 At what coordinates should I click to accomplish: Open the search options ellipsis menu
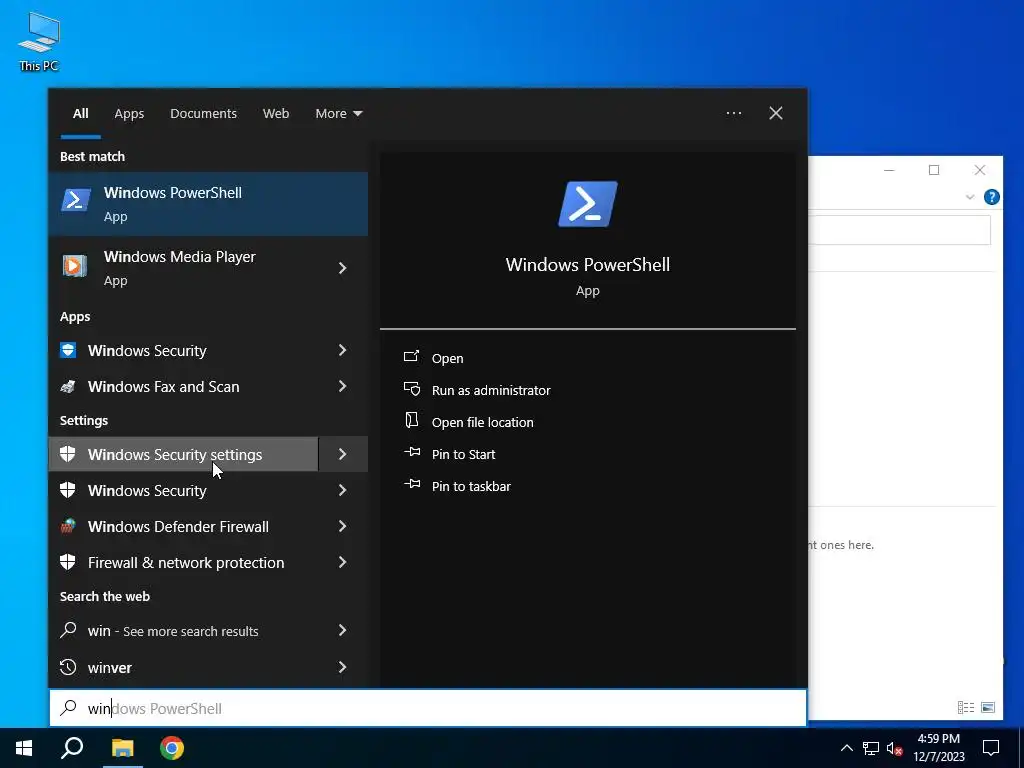(x=734, y=113)
